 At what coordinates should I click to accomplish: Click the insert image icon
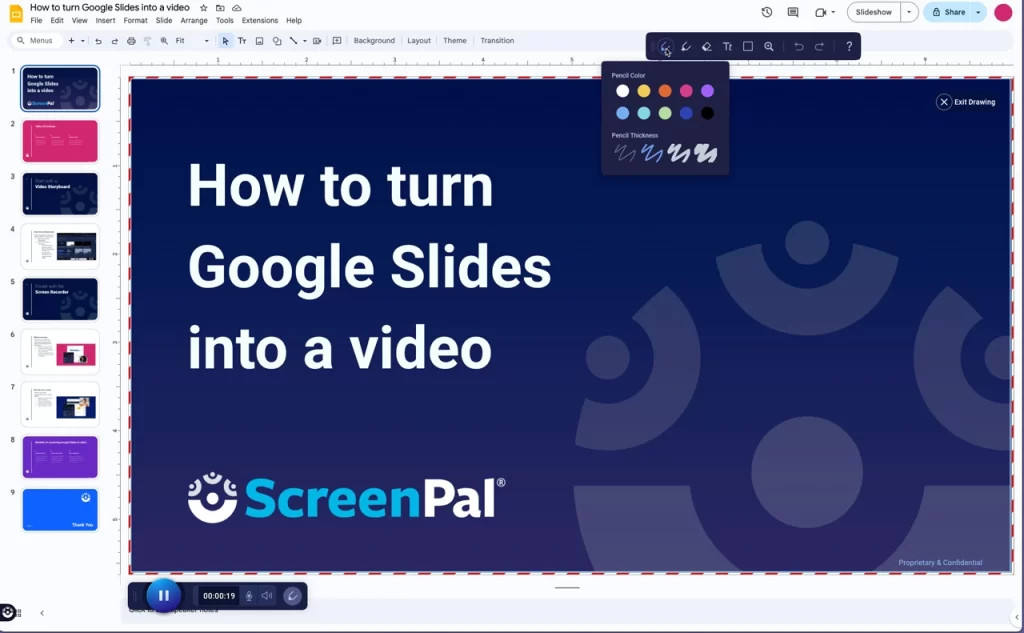(x=259, y=41)
